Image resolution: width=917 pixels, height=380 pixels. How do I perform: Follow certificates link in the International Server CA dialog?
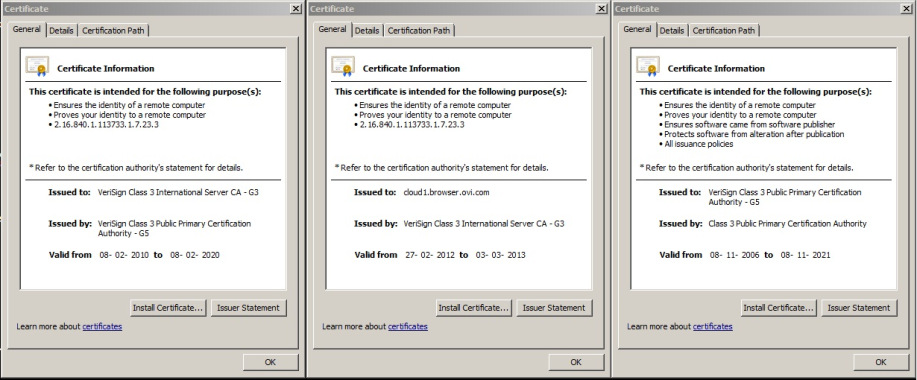pyautogui.click(x=102, y=327)
